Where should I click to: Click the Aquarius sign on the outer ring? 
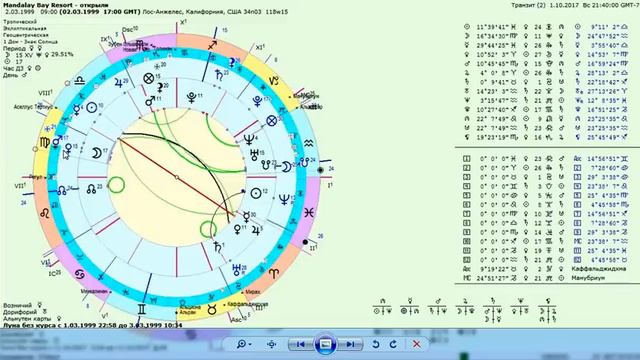coord(309,142)
